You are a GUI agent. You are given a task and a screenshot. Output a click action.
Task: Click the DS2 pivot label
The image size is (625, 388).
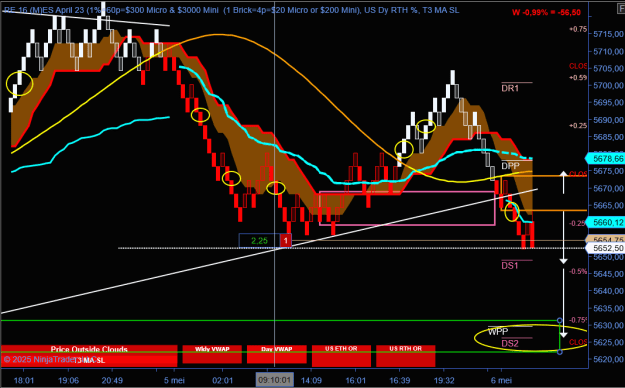coord(510,343)
